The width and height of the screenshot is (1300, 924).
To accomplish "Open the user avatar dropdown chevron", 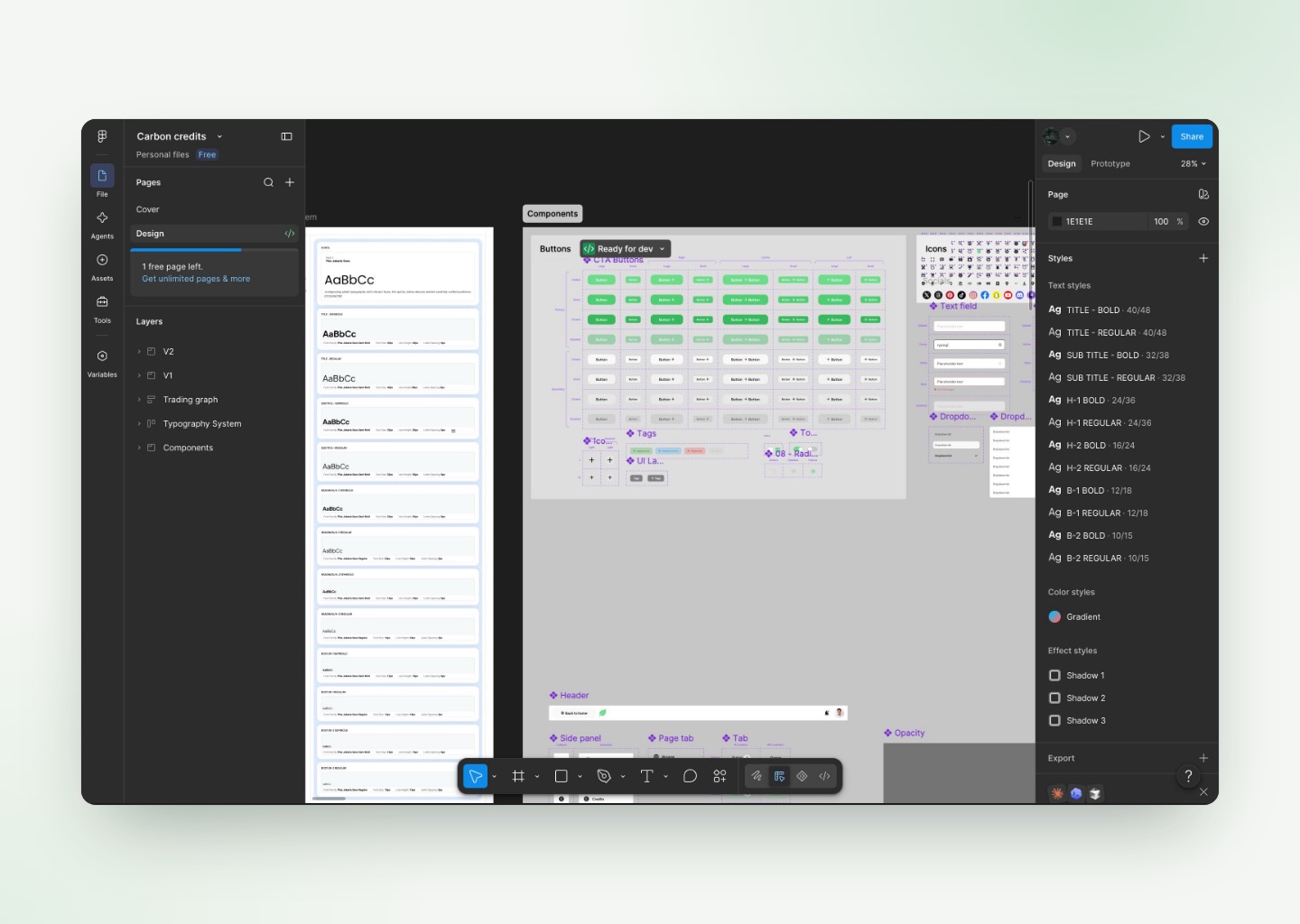I will click(x=1068, y=137).
